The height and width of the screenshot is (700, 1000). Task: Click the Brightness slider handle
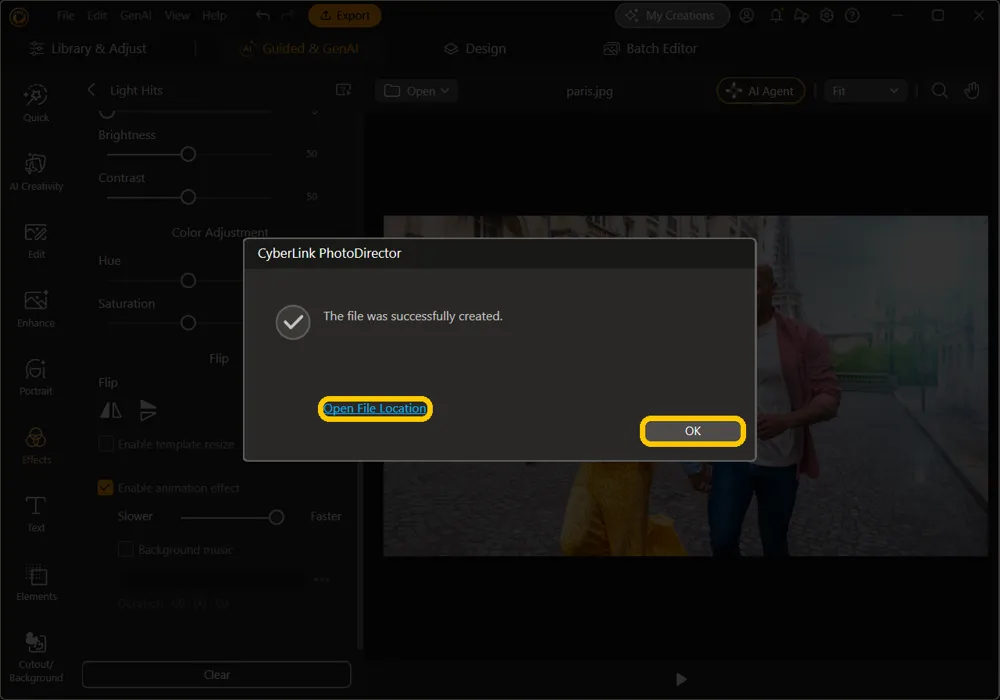188,154
